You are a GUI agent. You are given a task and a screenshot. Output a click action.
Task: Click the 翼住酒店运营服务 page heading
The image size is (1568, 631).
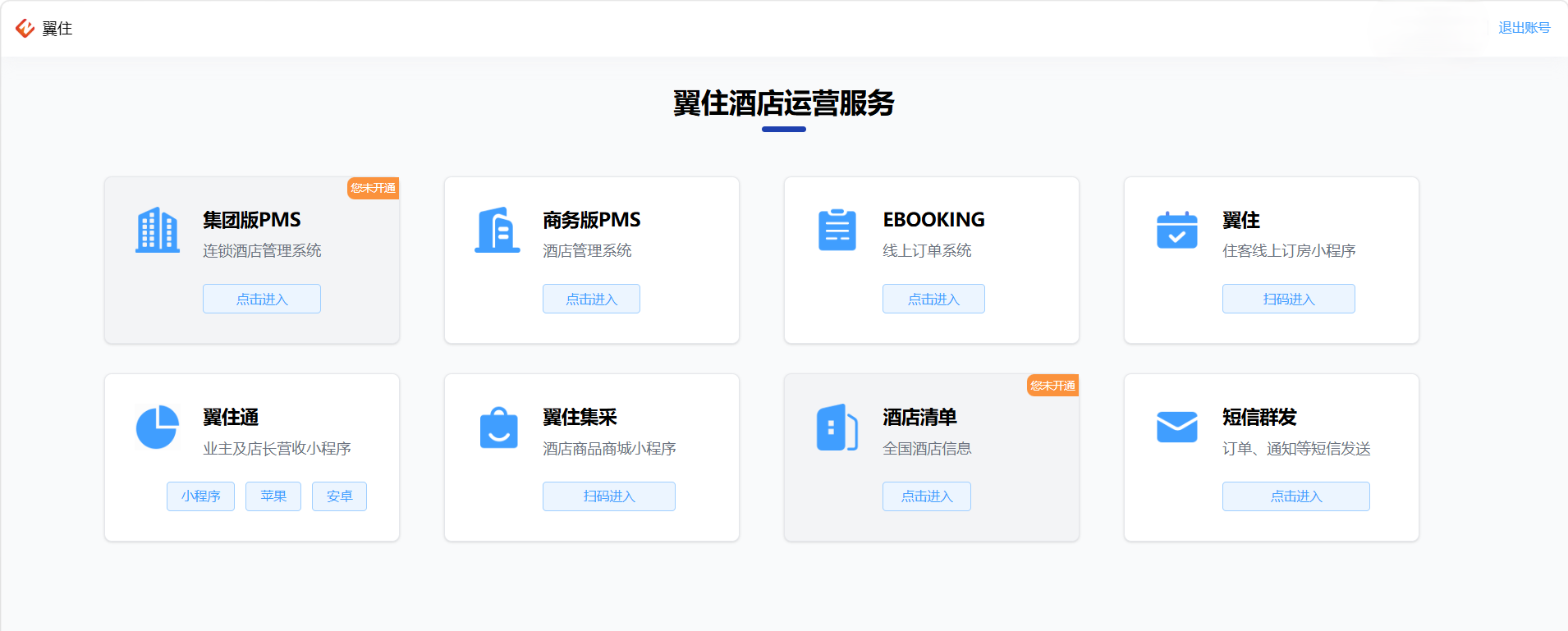784,103
